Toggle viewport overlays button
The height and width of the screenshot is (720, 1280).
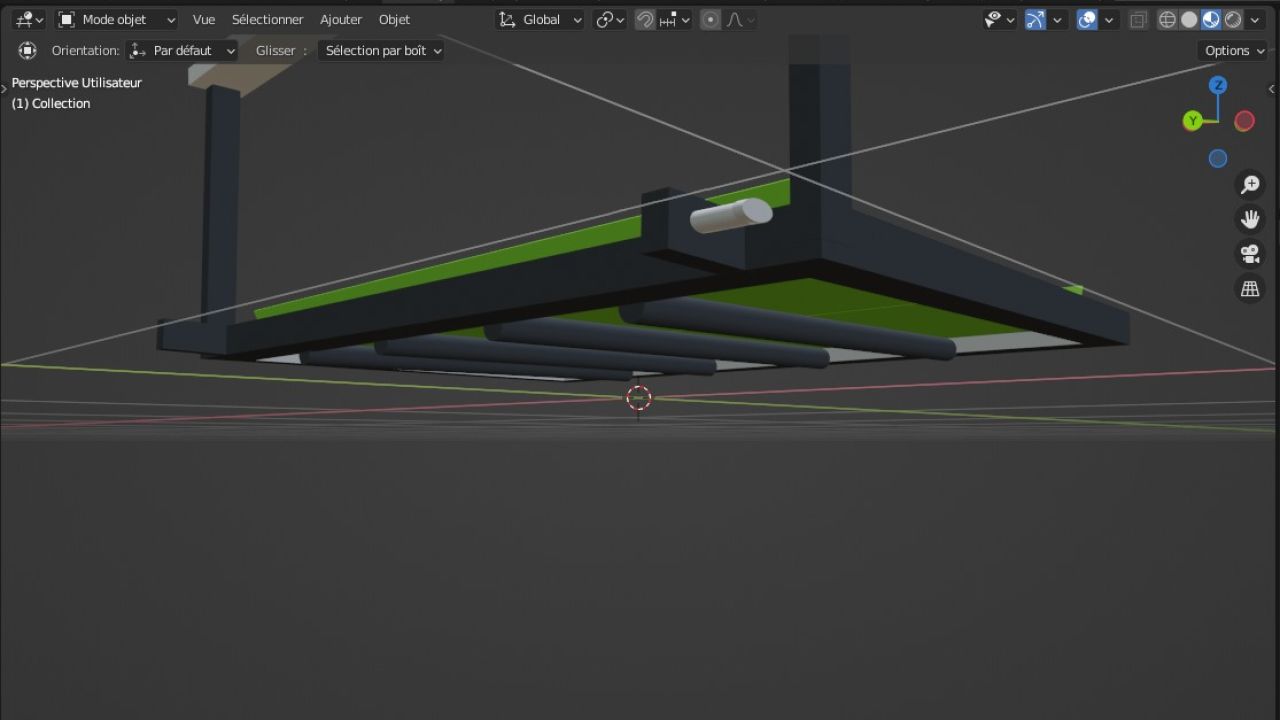tap(1087, 20)
